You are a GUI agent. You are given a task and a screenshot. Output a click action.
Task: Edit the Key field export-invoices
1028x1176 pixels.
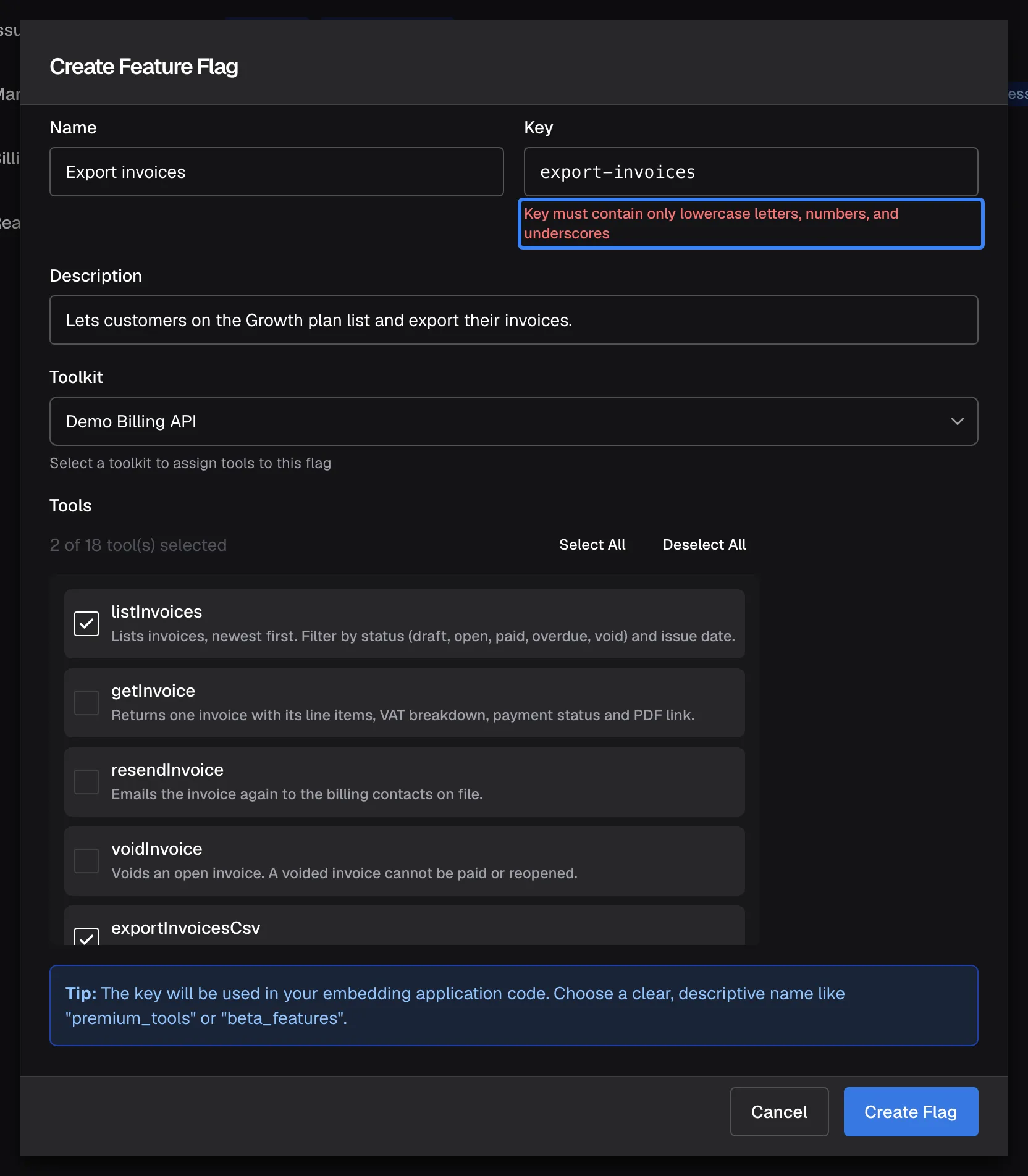(751, 172)
